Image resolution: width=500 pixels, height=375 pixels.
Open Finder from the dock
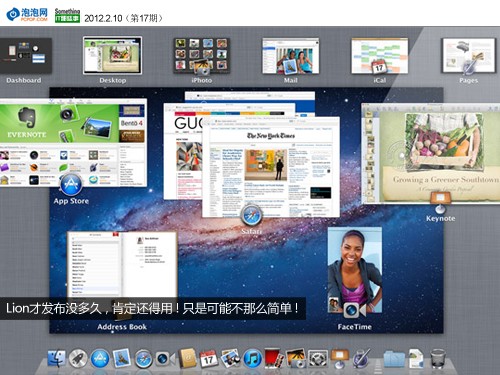point(56,359)
